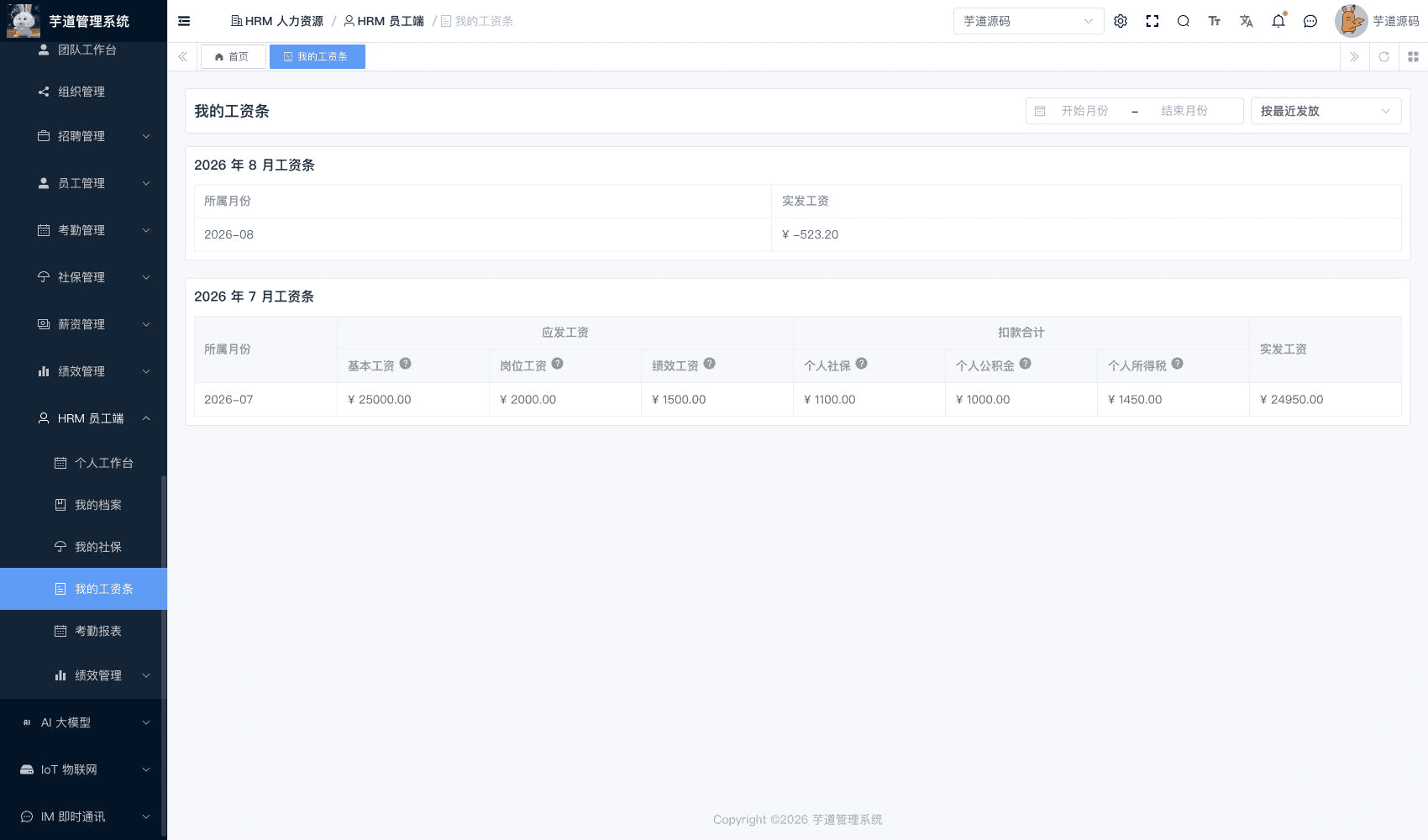Click the ¥ 25000.00 base salary cell
Image resolution: width=1428 pixels, height=840 pixels.
click(x=413, y=400)
